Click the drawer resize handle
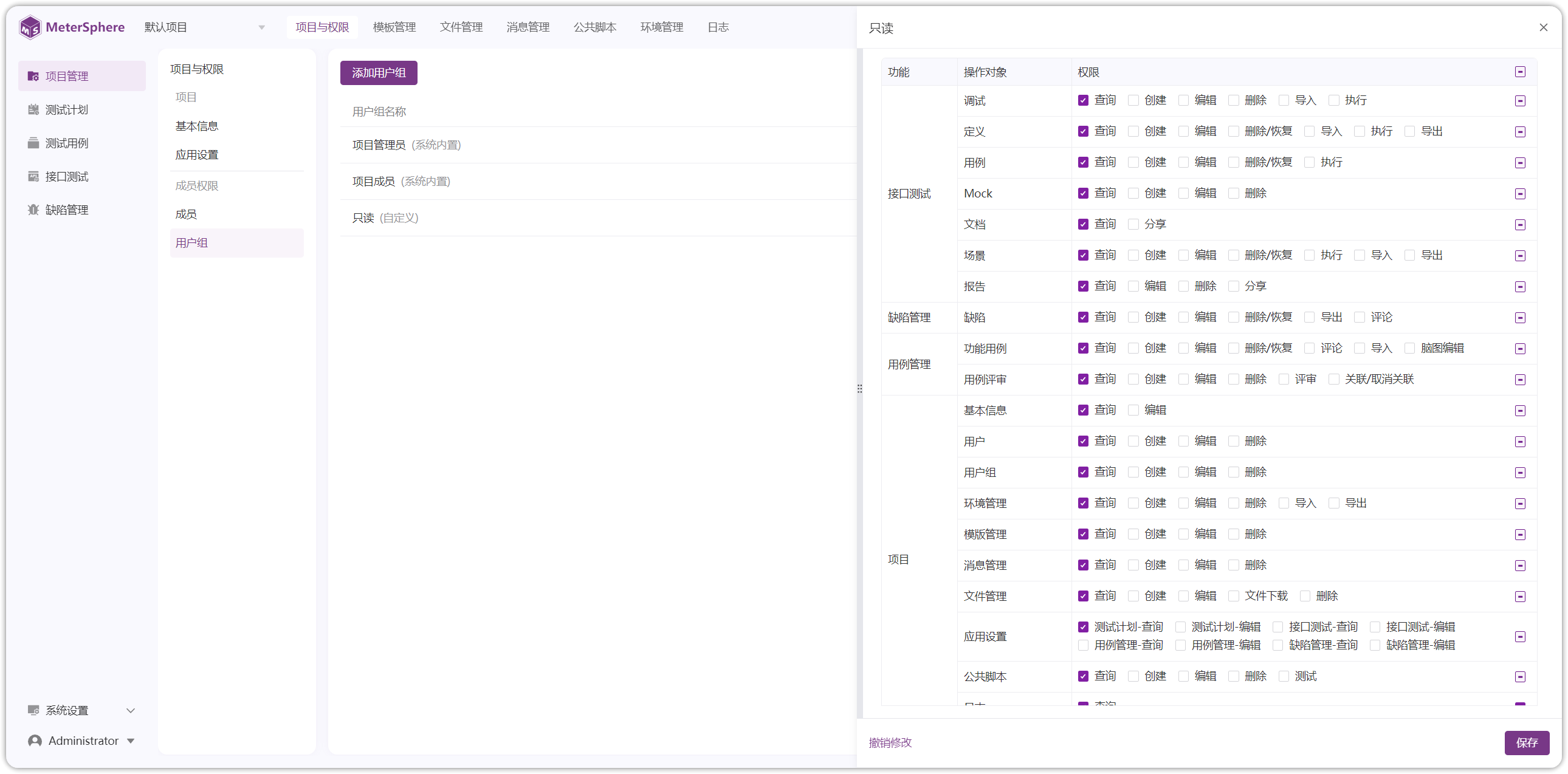Viewport: 1568px width, 774px height. (x=859, y=388)
